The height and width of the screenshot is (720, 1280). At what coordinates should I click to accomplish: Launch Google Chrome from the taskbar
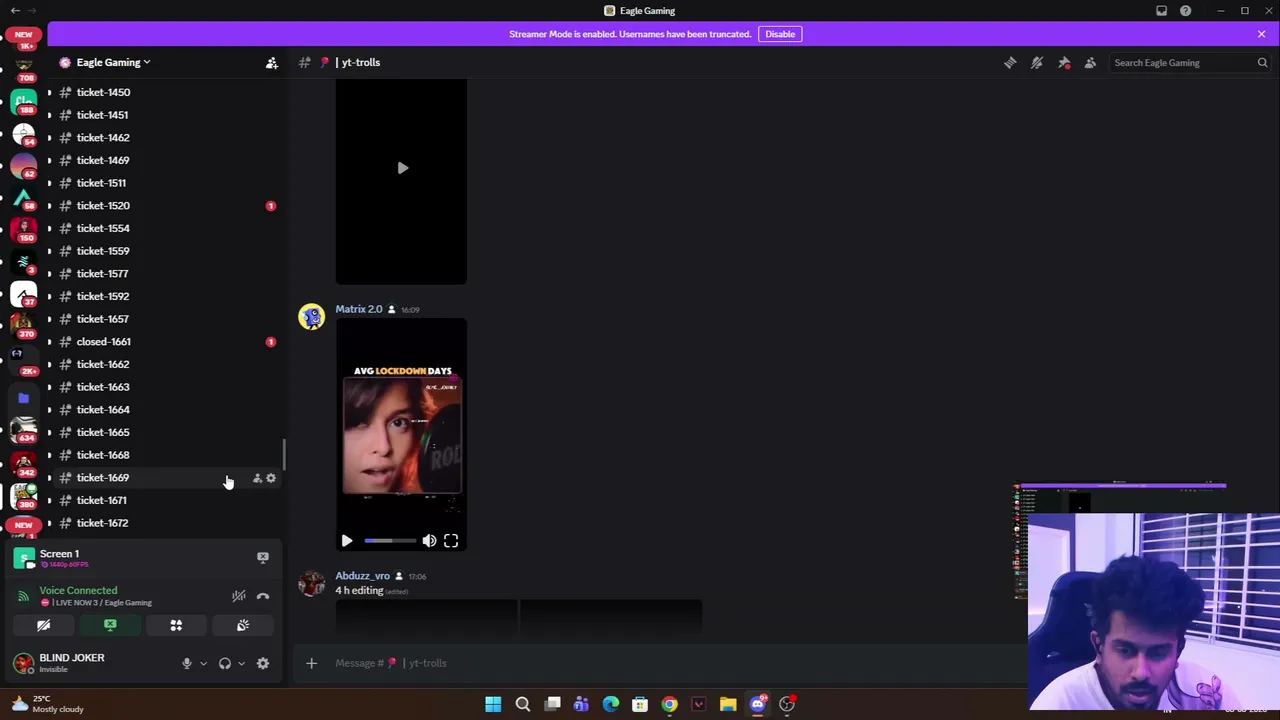tap(669, 704)
